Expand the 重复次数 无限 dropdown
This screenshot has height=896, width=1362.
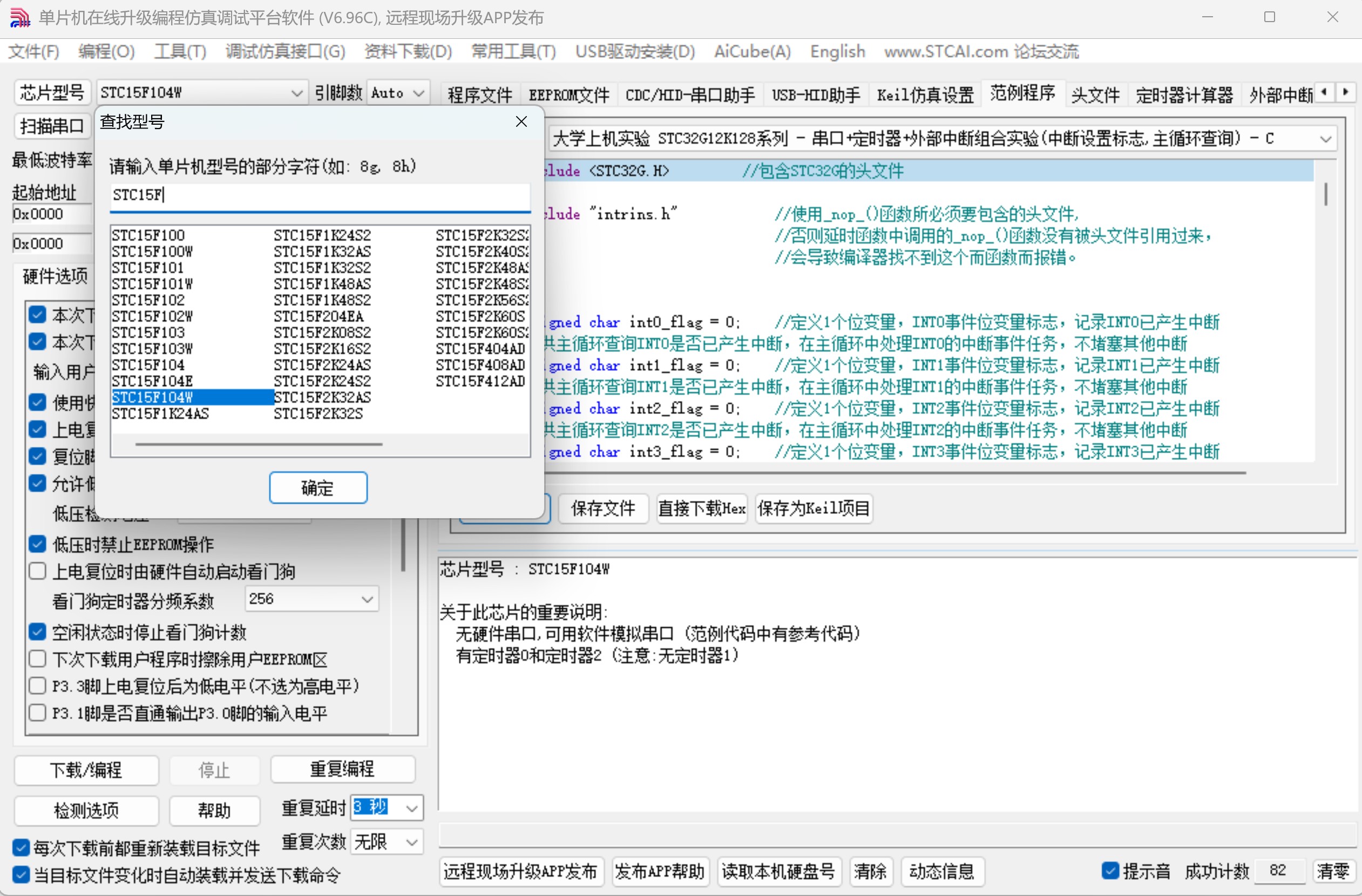[411, 841]
